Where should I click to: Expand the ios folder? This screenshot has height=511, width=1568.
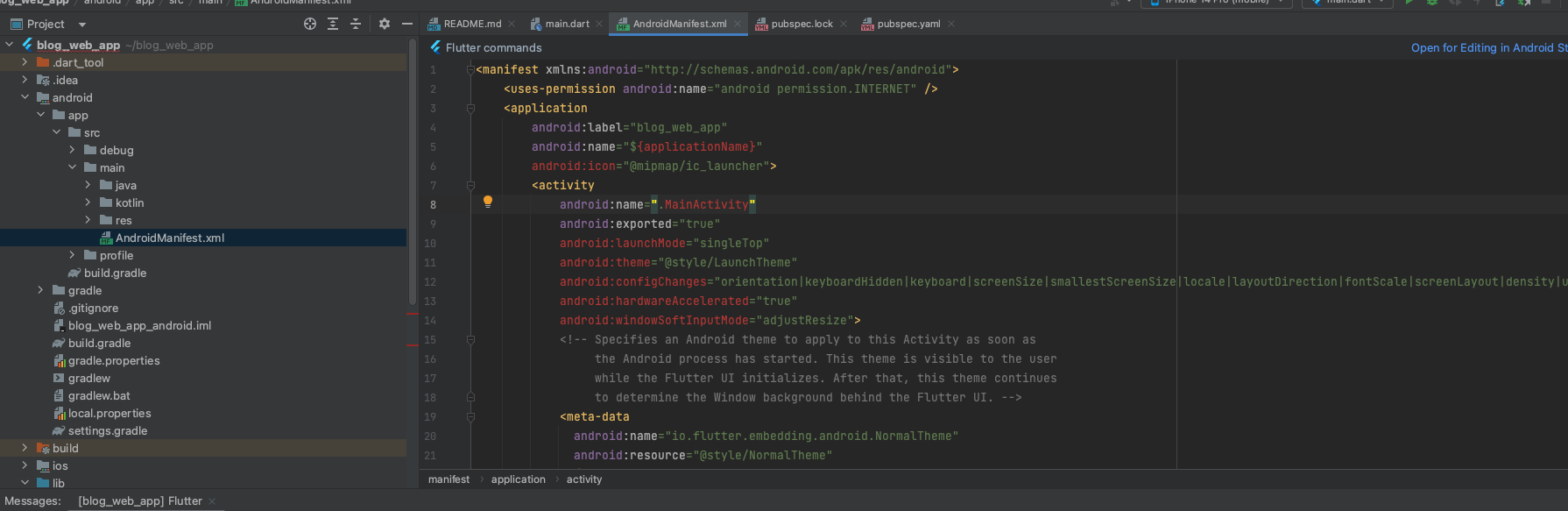coord(25,465)
